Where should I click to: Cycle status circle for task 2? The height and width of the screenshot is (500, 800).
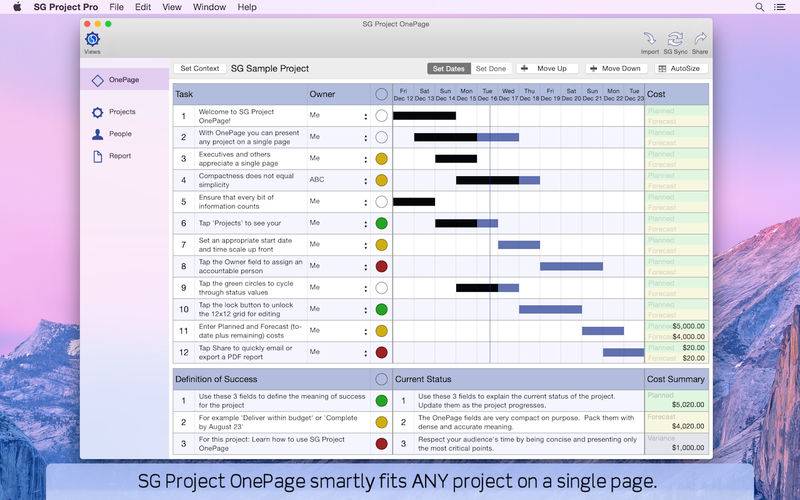pyautogui.click(x=381, y=137)
